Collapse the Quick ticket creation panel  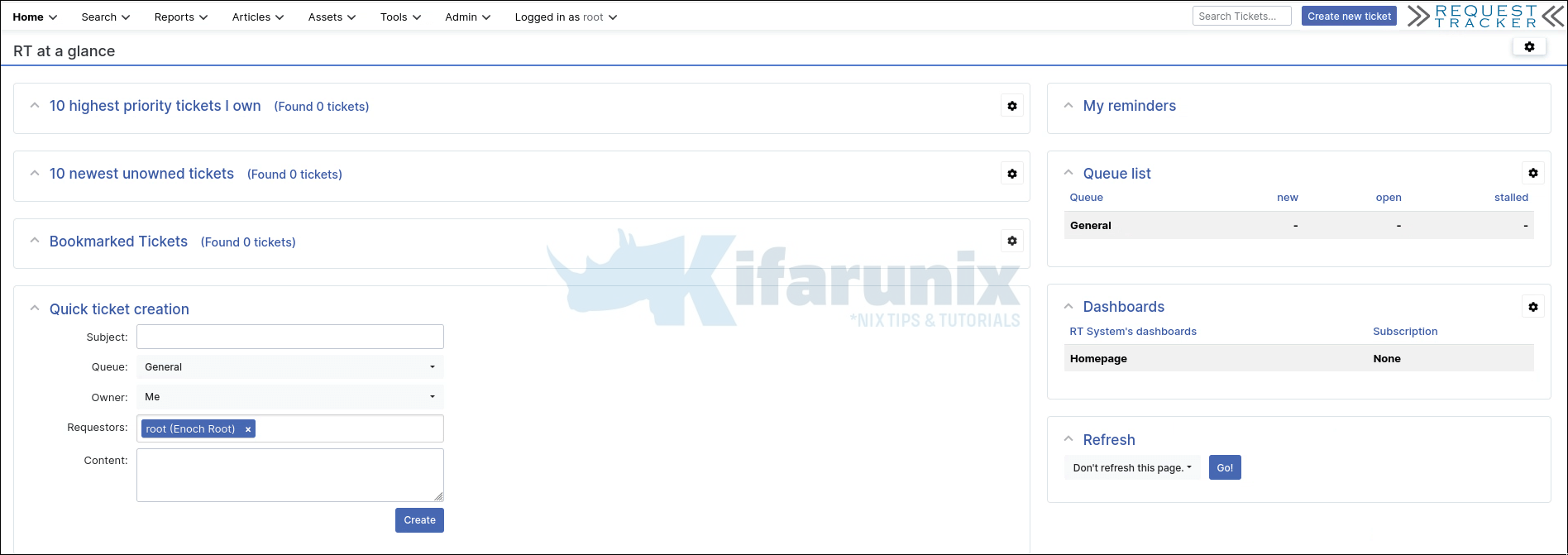[x=35, y=309]
